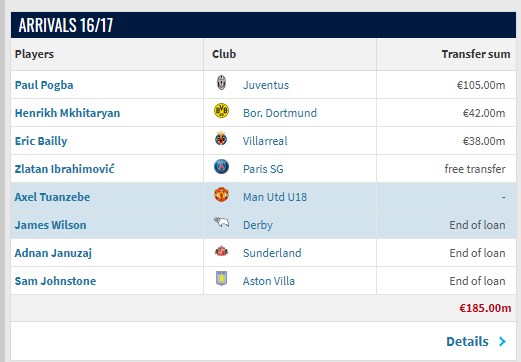Image resolution: width=521 pixels, height=362 pixels.
Task: Click the Manchester United crest icon
Action: (221, 195)
